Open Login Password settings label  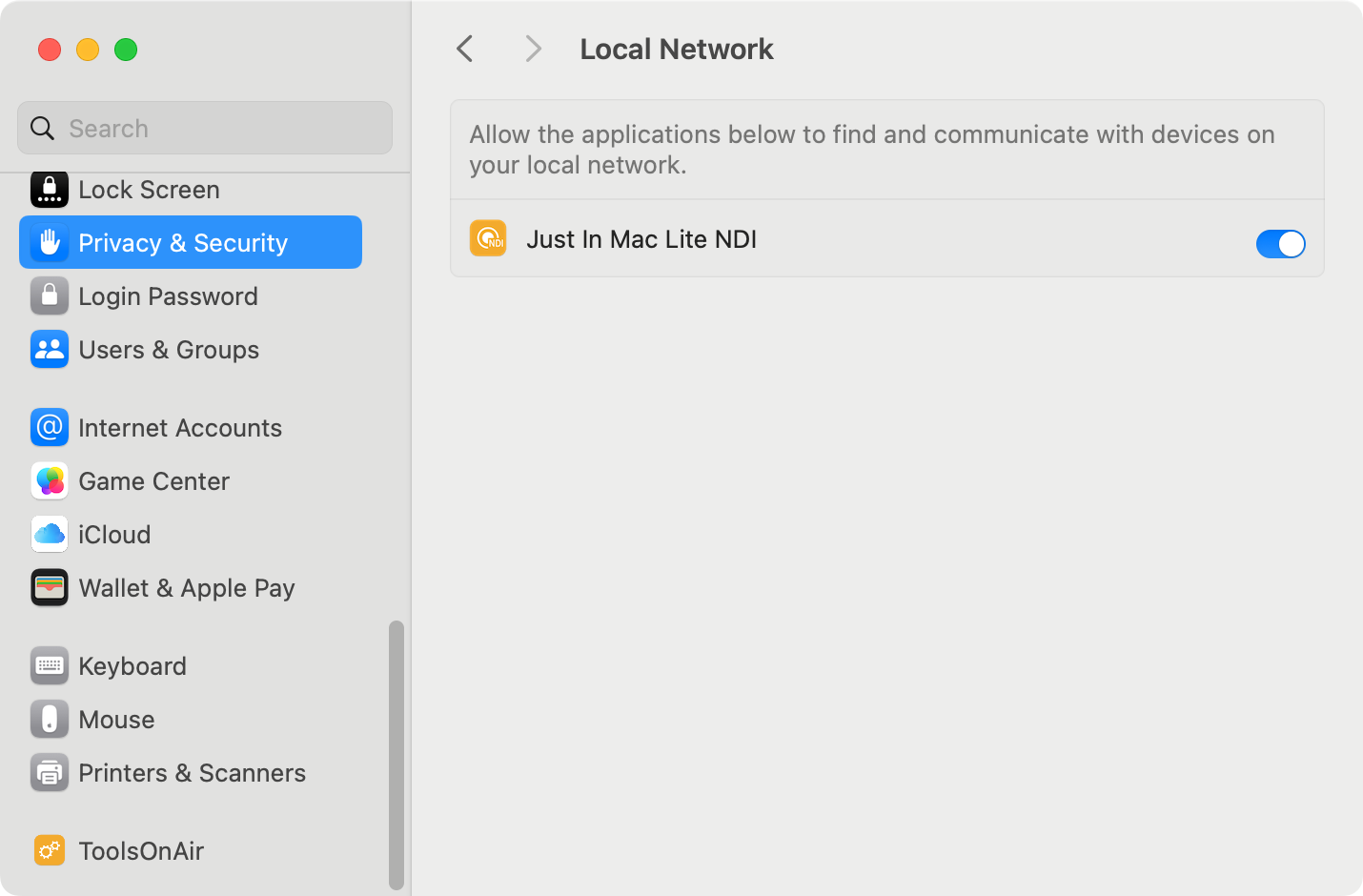[x=168, y=296]
